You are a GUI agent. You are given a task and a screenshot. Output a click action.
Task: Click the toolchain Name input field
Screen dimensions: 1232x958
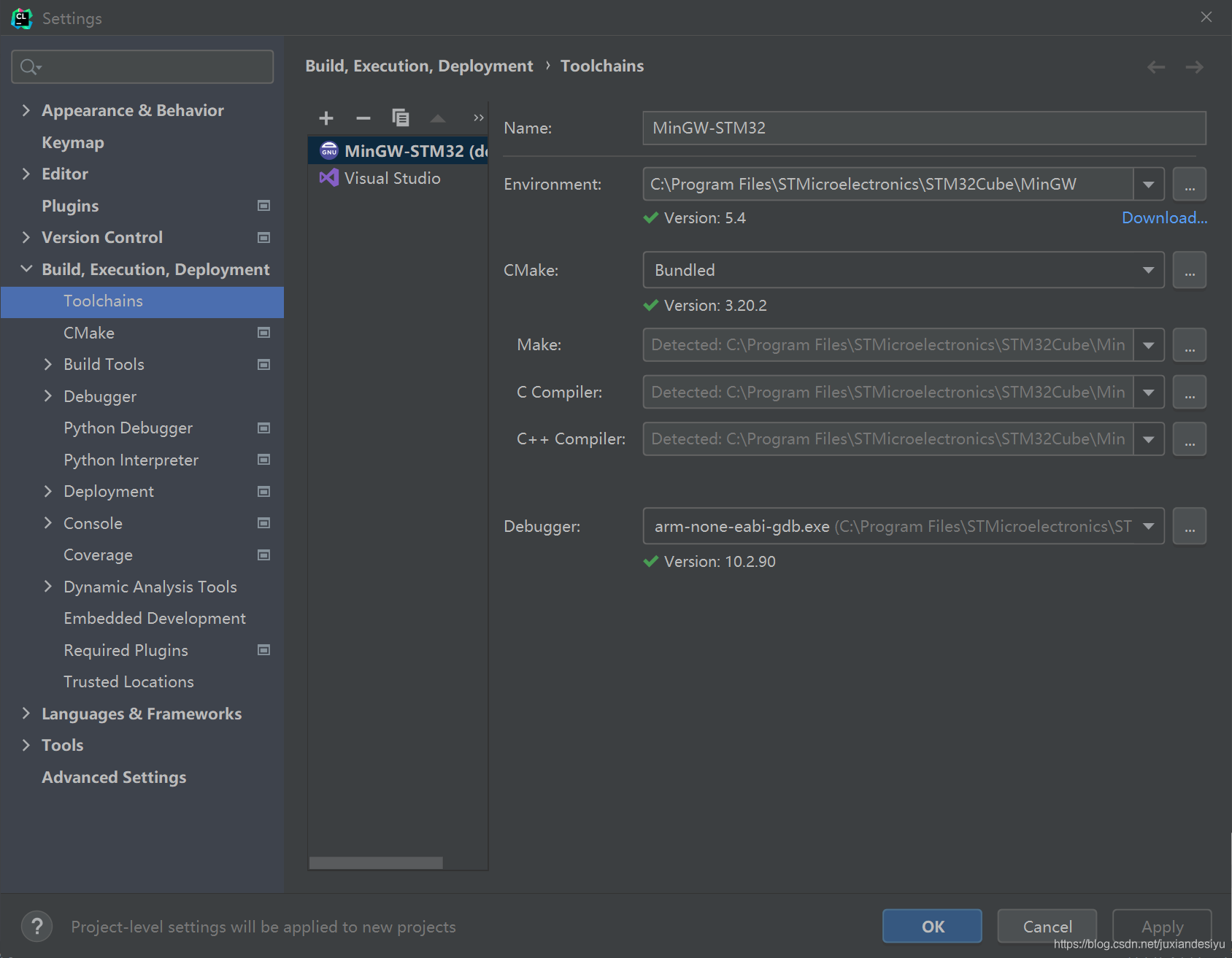pyautogui.click(x=924, y=128)
